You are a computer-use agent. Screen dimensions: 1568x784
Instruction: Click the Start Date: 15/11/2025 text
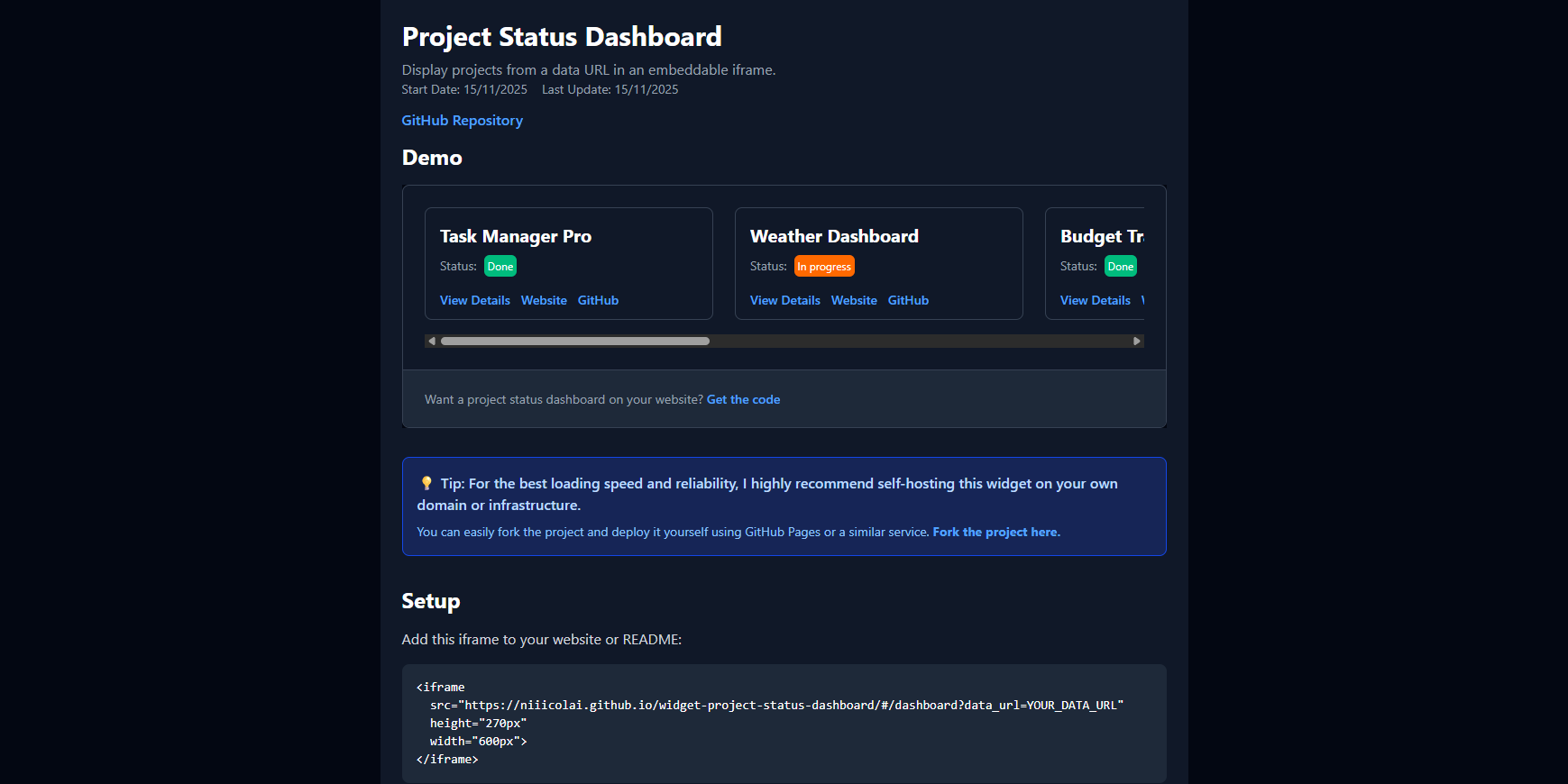[464, 89]
